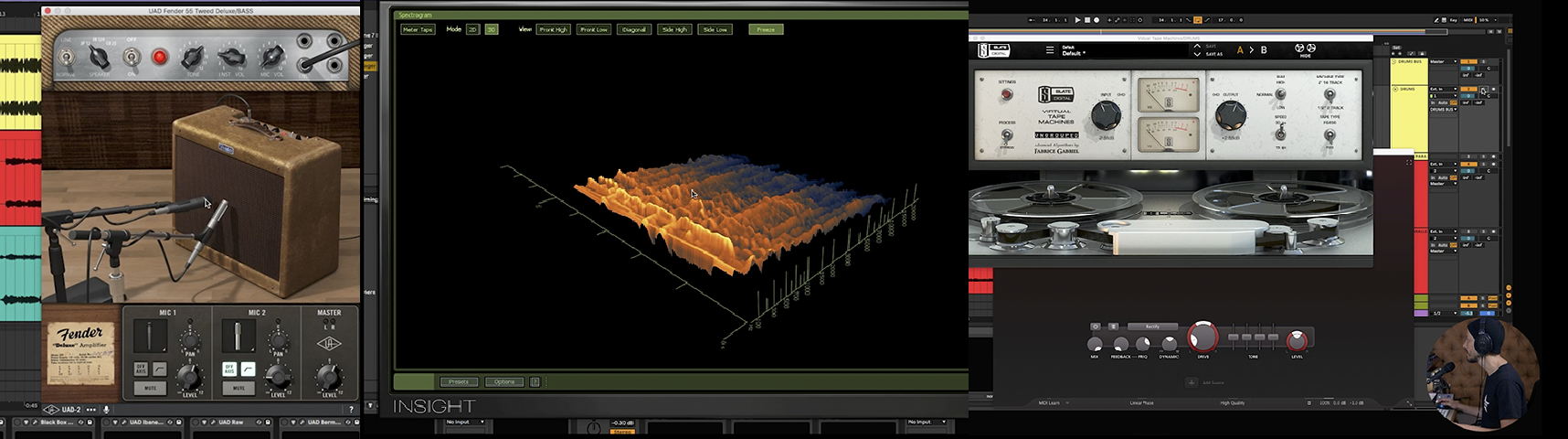Viewport: 1568px width, 439px height.
Task: Toggle the red power lamp on the Fender amp
Action: (x=159, y=58)
